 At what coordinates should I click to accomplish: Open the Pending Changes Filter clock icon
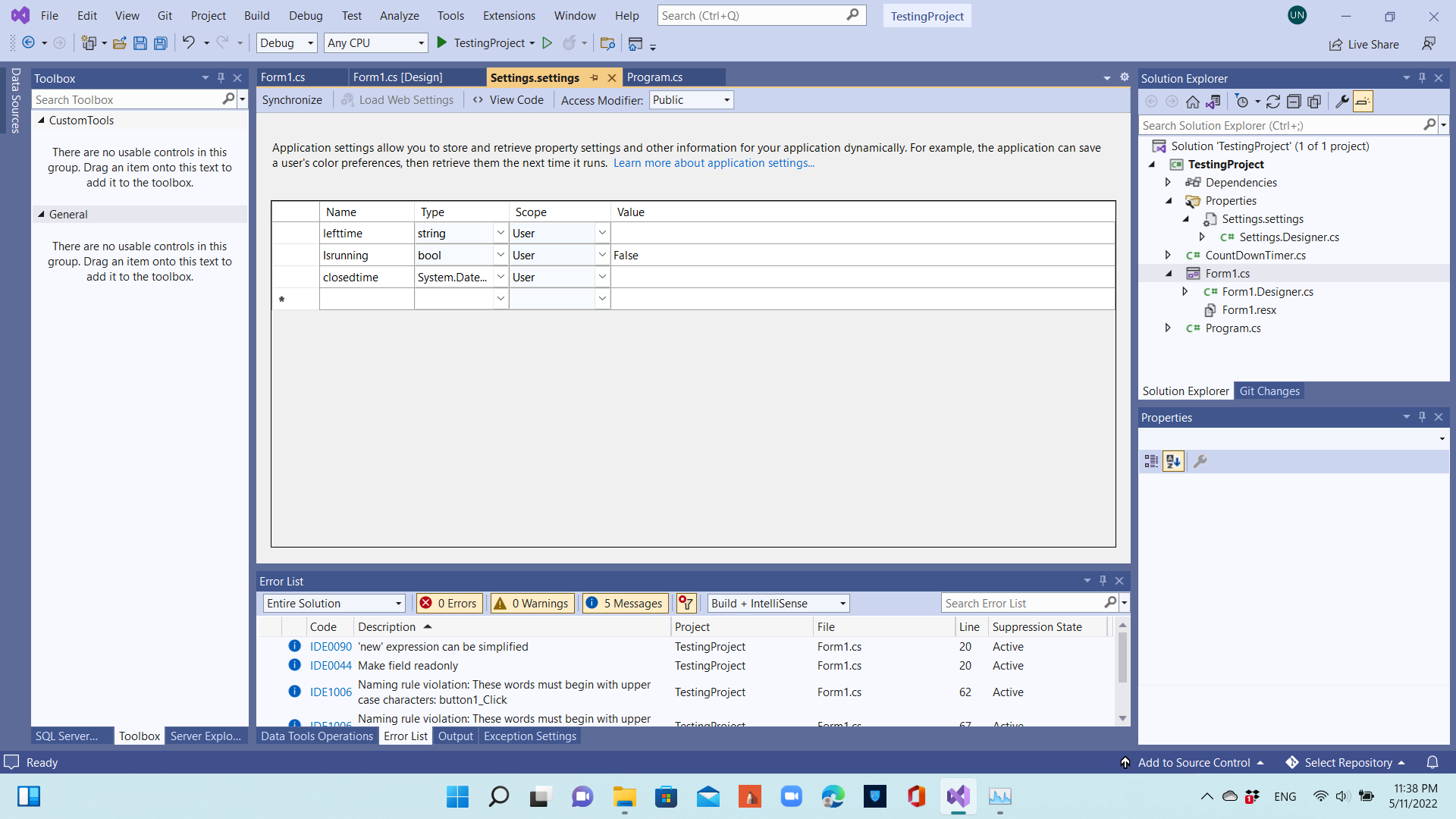coord(1241,102)
